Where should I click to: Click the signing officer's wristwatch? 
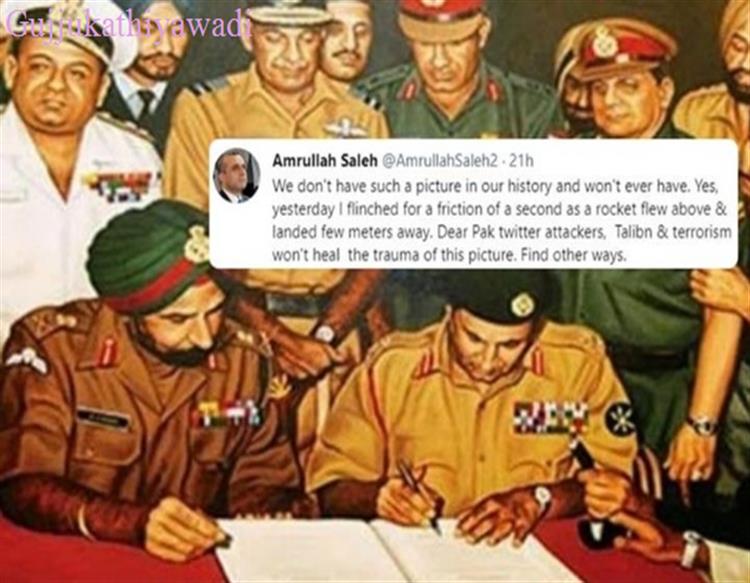(x=543, y=498)
